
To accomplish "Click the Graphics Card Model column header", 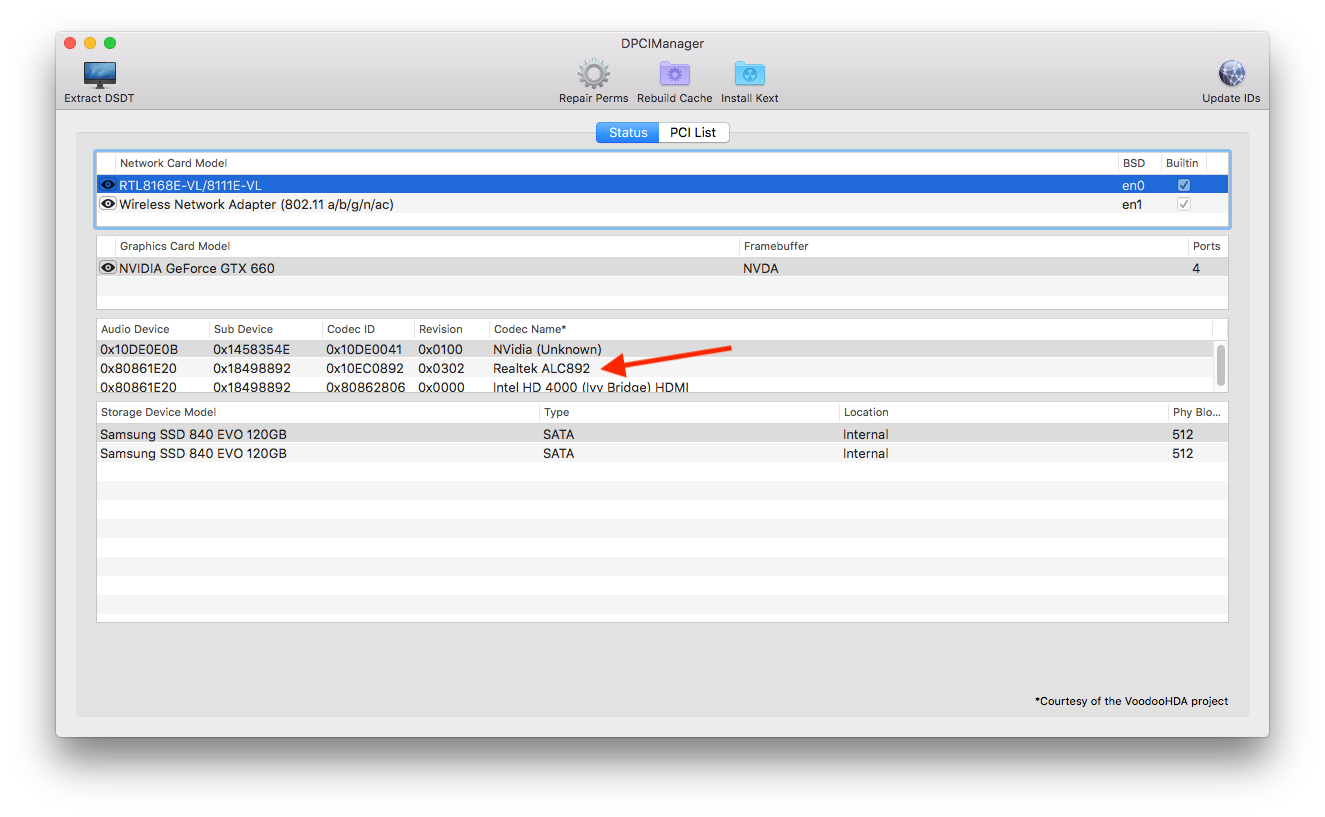I will tap(427, 246).
